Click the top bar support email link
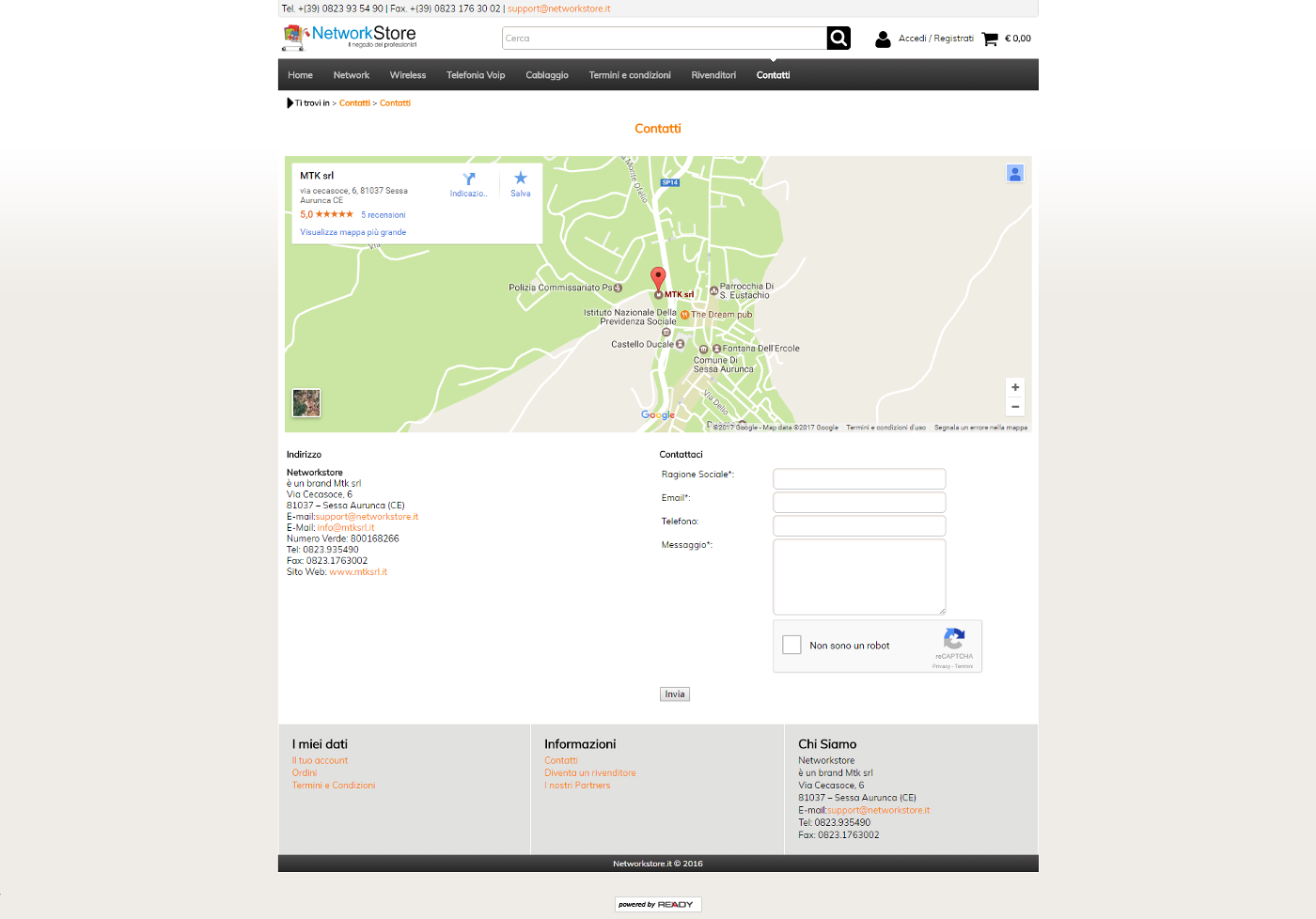This screenshot has width=1316, height=919. (x=559, y=8)
